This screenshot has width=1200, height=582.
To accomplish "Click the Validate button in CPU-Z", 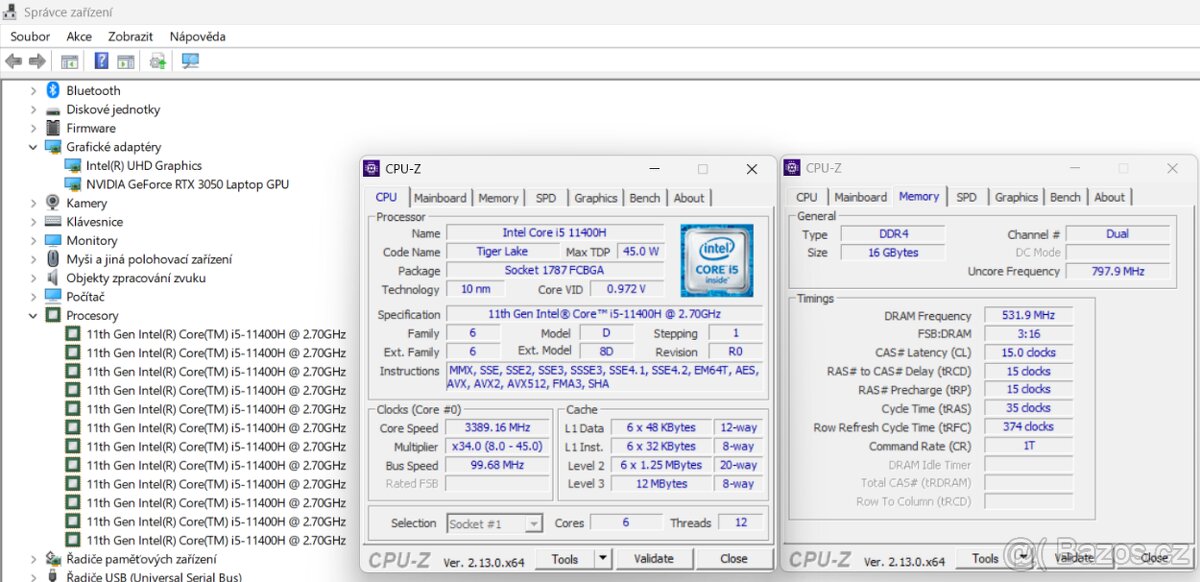I will [x=655, y=558].
